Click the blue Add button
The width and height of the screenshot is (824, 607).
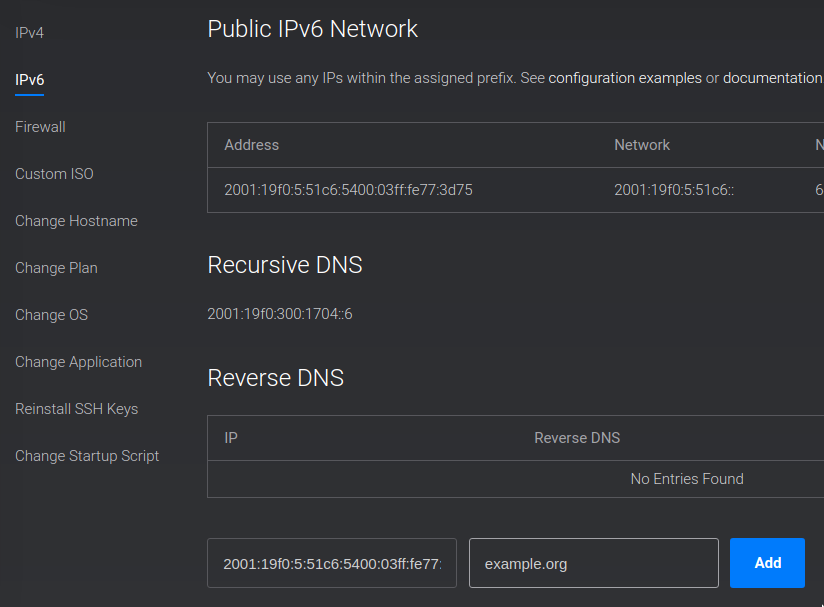click(x=767, y=563)
